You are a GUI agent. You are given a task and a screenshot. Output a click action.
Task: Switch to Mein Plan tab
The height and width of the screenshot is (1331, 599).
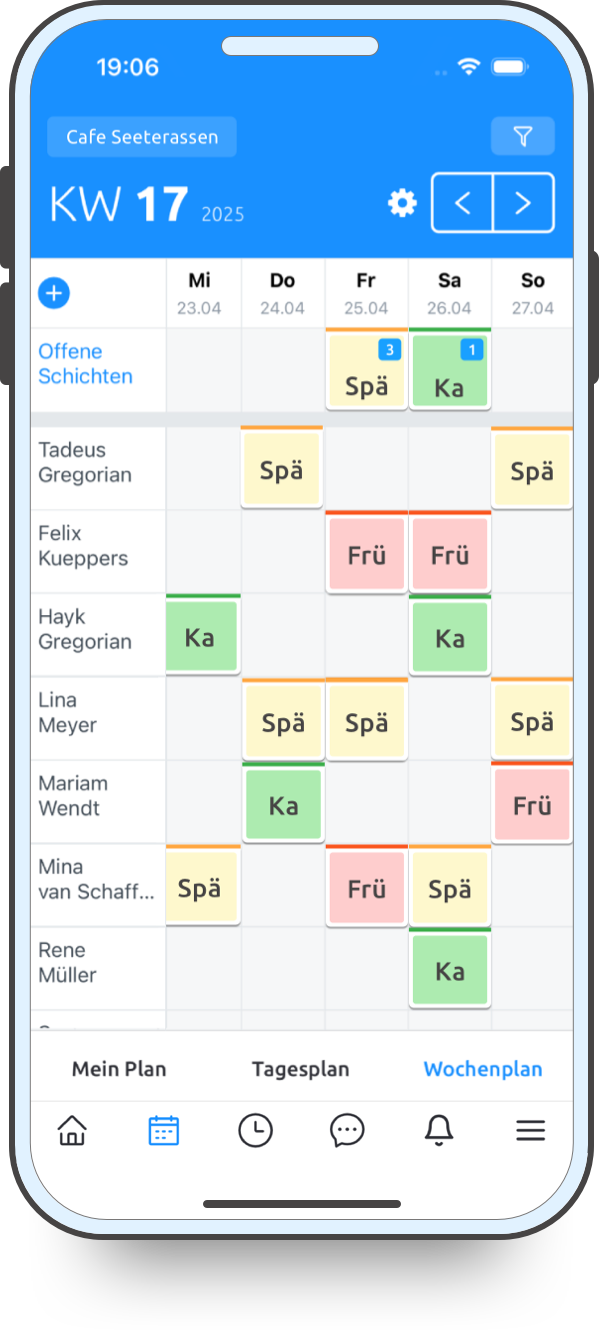click(x=119, y=1069)
